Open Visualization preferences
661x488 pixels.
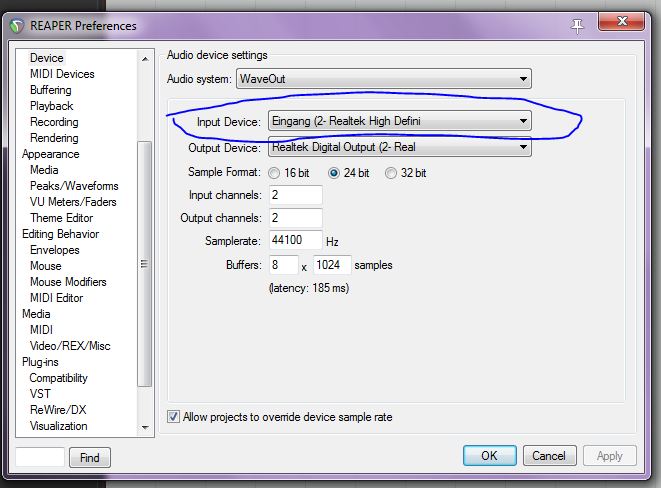(x=58, y=426)
